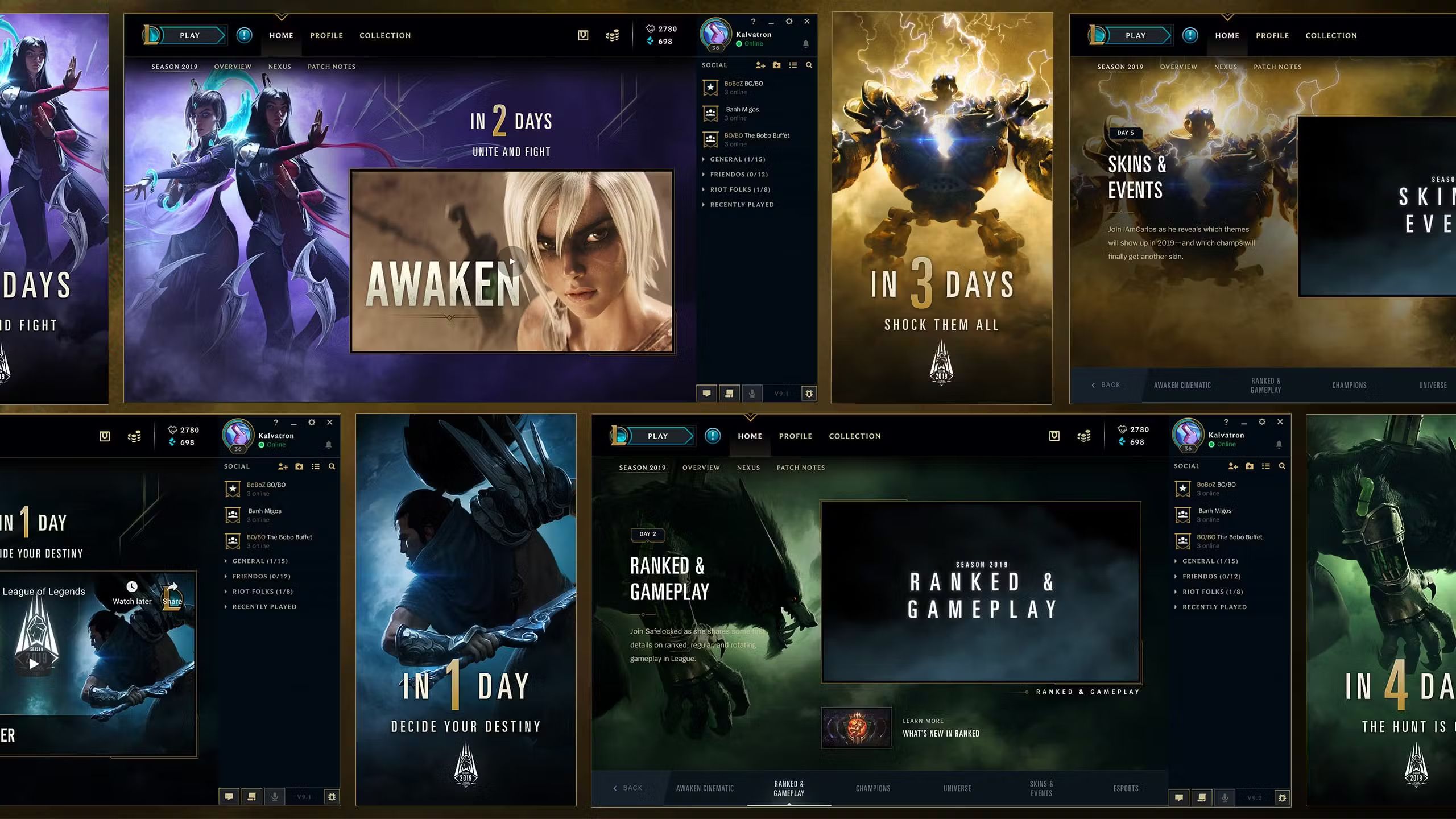This screenshot has height=819, width=1456.
Task: Switch to Patch Notes tab in purple Awaken window
Action: (332, 67)
